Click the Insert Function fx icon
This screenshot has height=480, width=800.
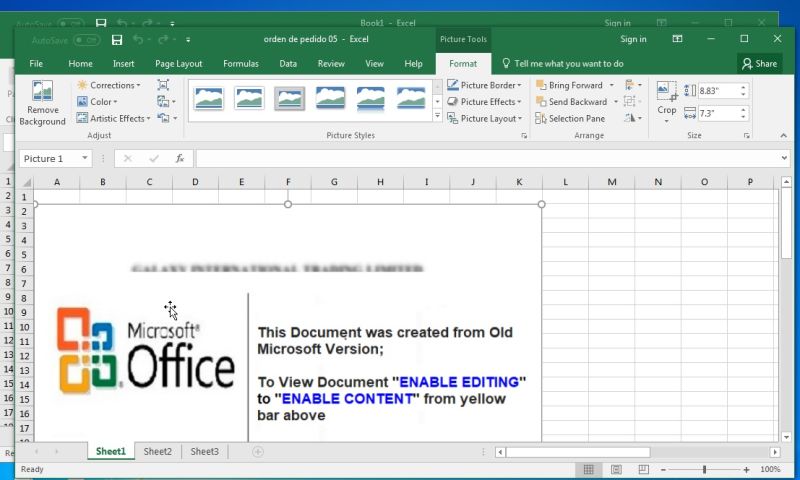click(x=180, y=159)
